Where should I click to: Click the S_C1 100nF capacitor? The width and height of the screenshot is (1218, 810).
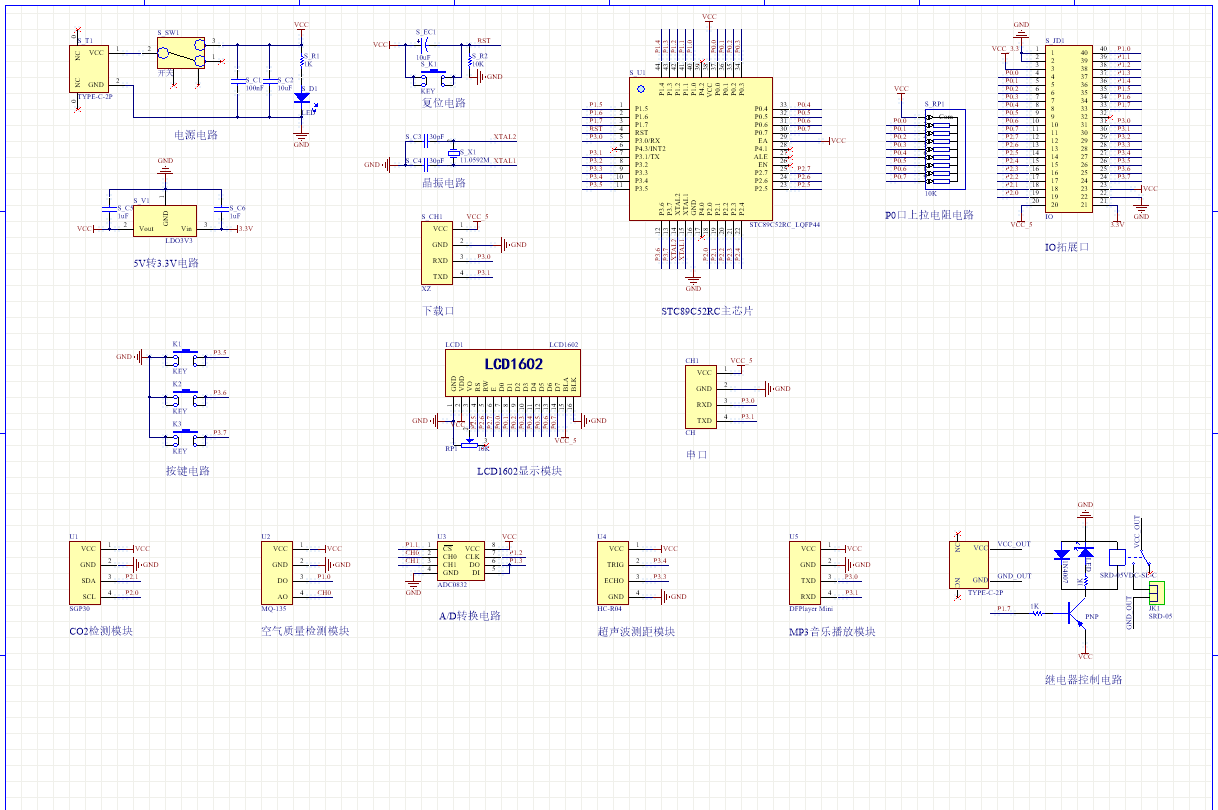click(x=237, y=80)
